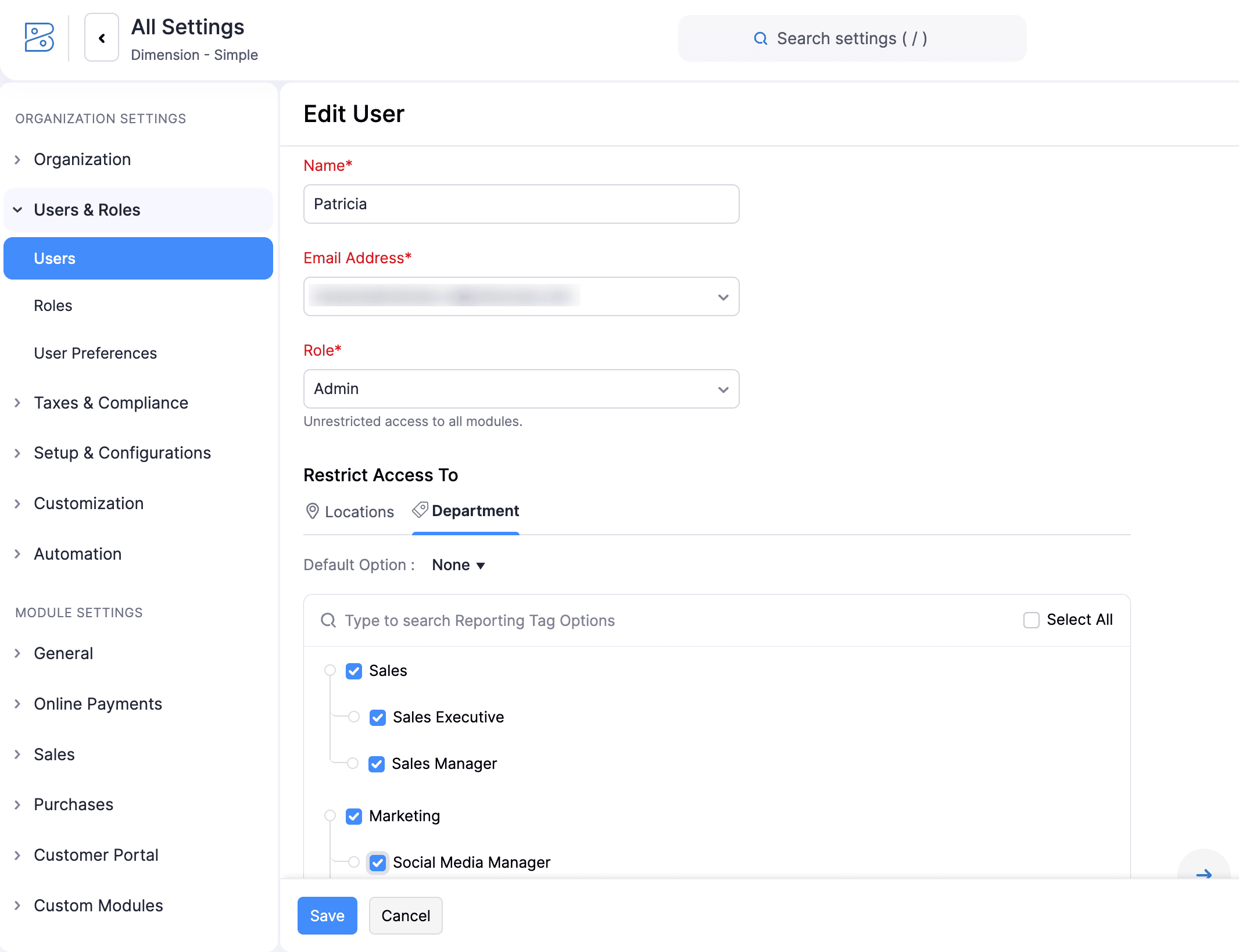This screenshot has width=1239, height=952.
Task: Expand the Purchases section chevron
Action: [x=17, y=804]
